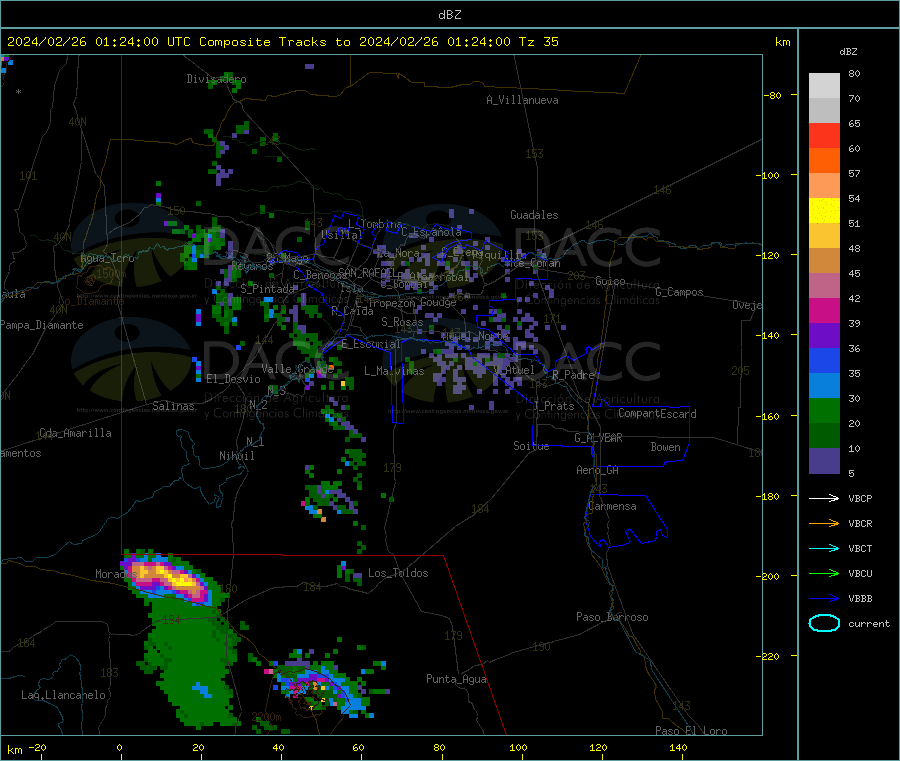Click the G_ALVEAR place label
Viewport: 900px width, 761px height.
click(598, 438)
